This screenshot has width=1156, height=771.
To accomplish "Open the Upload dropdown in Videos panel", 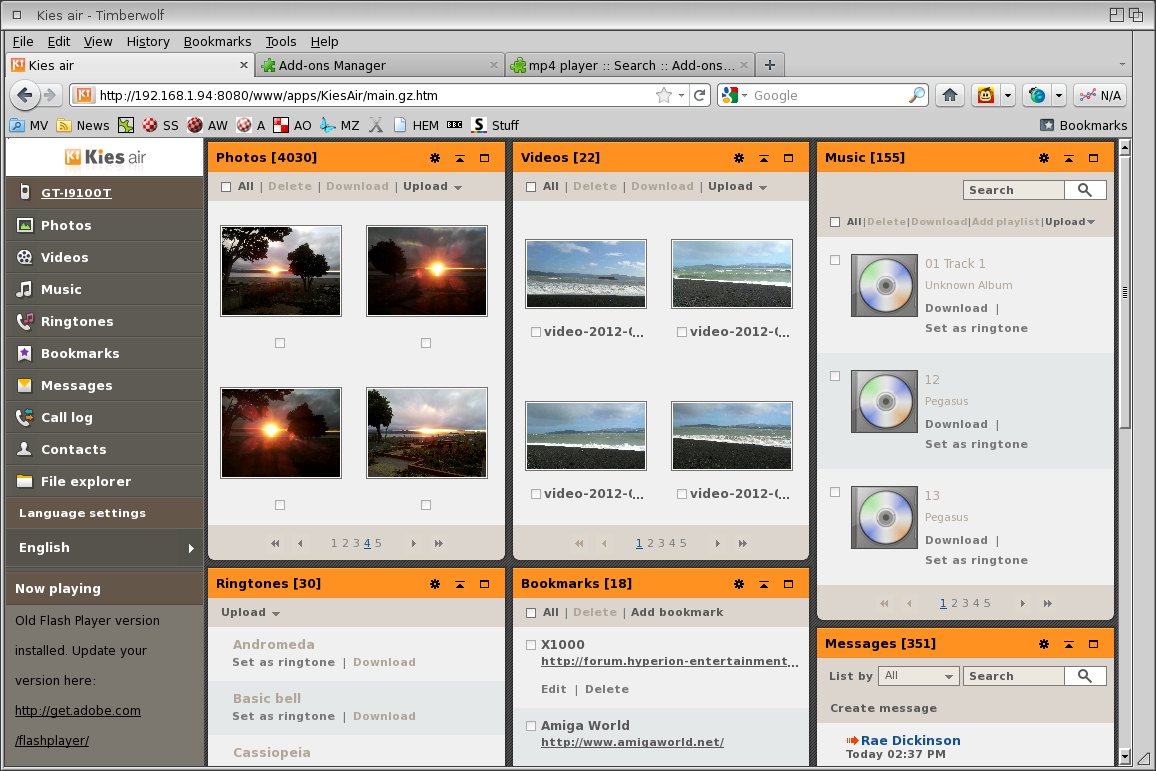I will pos(738,187).
